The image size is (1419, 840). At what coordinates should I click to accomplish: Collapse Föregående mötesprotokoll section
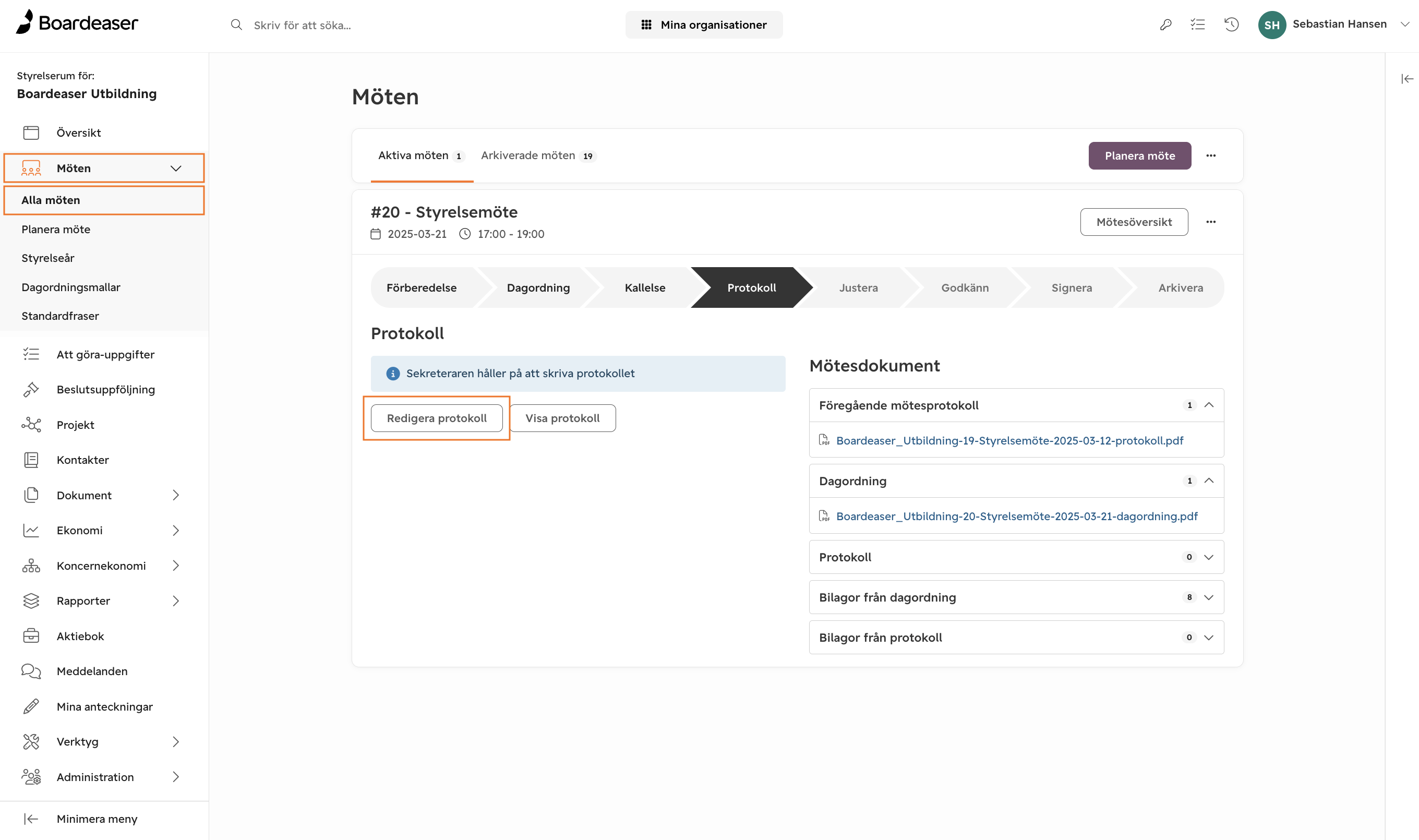pos(1209,405)
